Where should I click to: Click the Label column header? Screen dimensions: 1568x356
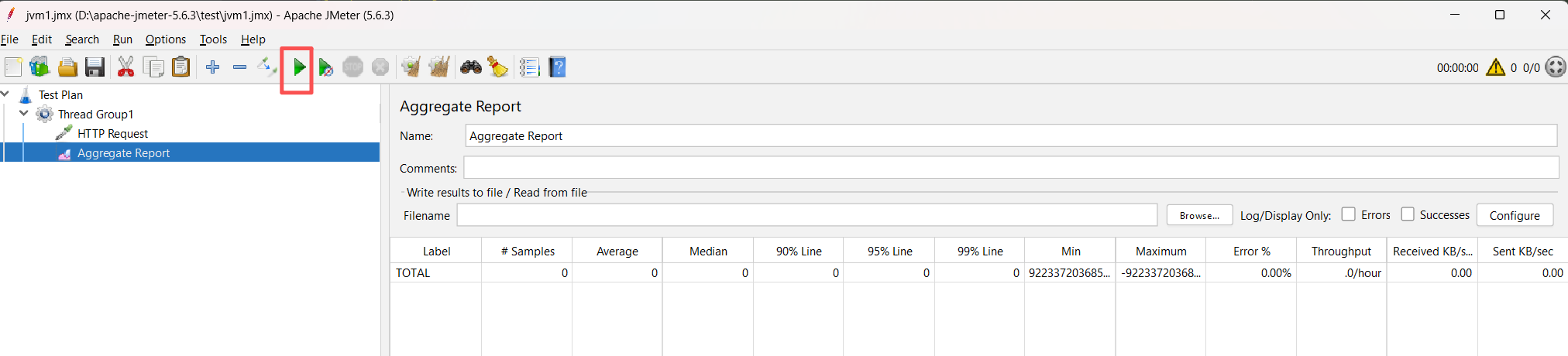[x=436, y=251]
